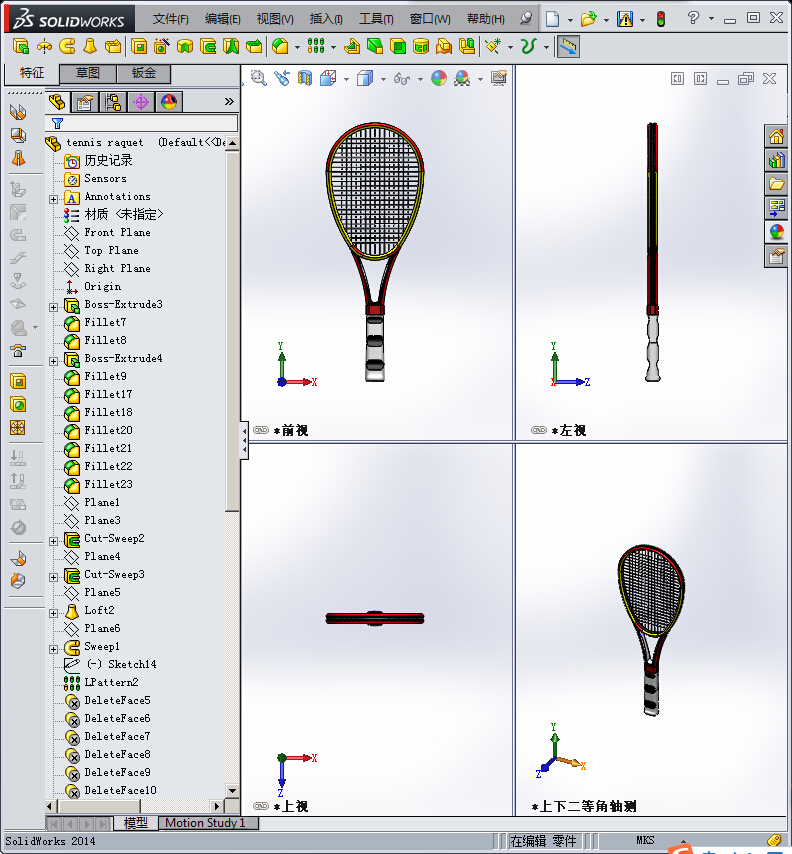Expand the Annotations tree node

tap(53, 199)
